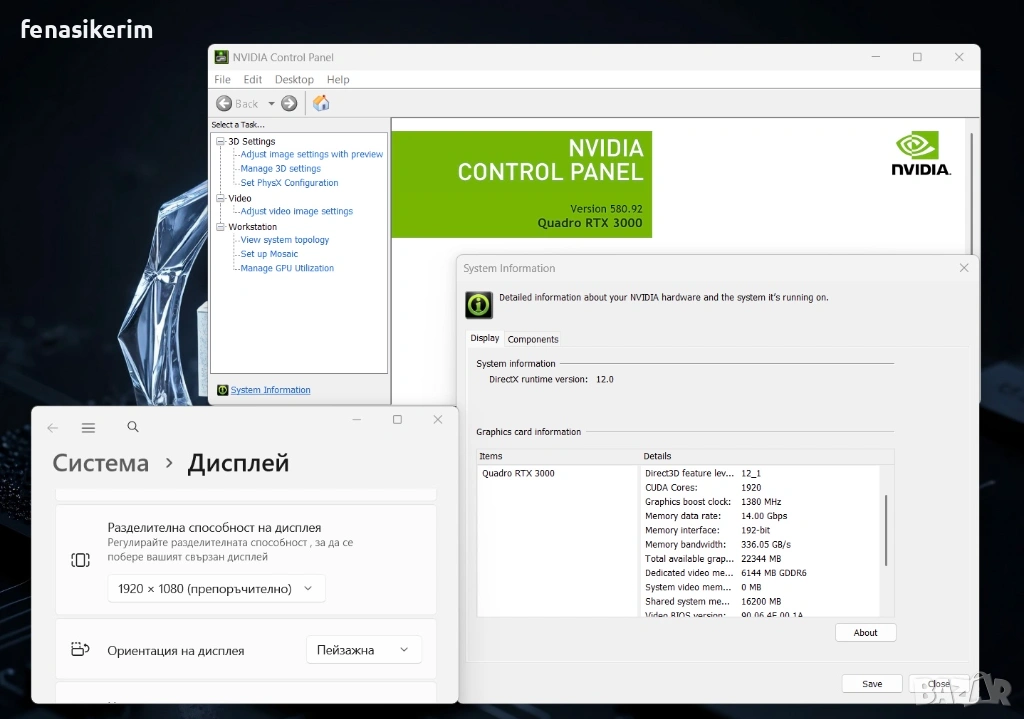Screen dimensions: 1024x719
Task: Click the Save button
Action: click(872, 684)
